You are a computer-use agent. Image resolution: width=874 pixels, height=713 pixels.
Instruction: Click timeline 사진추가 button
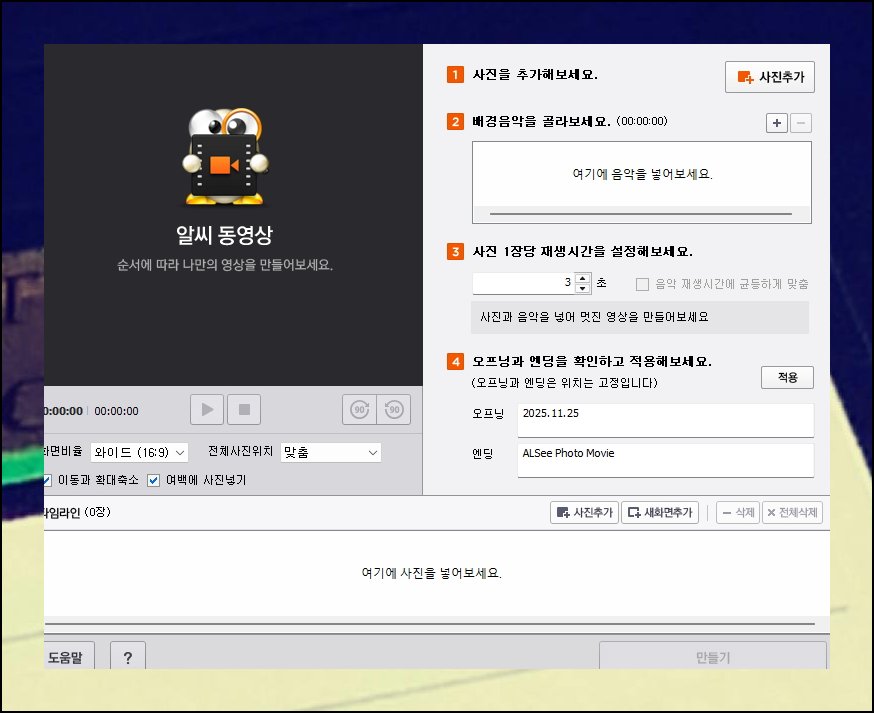point(584,512)
